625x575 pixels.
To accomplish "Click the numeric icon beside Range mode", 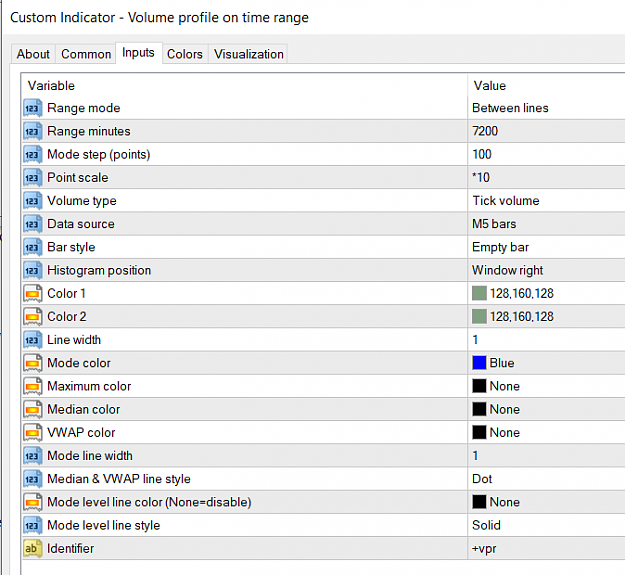I will click(x=33, y=108).
